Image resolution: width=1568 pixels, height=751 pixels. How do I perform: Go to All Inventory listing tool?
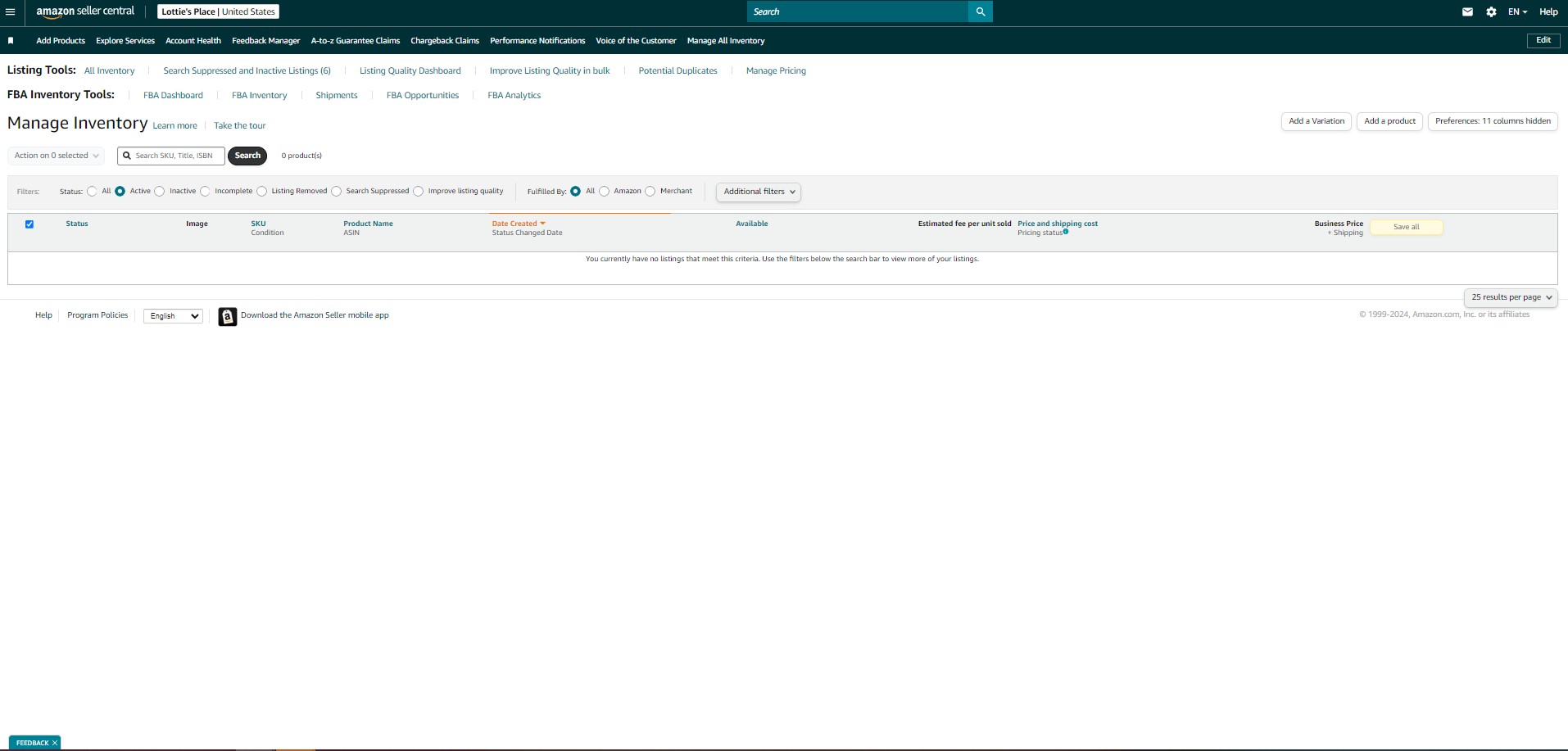point(110,71)
